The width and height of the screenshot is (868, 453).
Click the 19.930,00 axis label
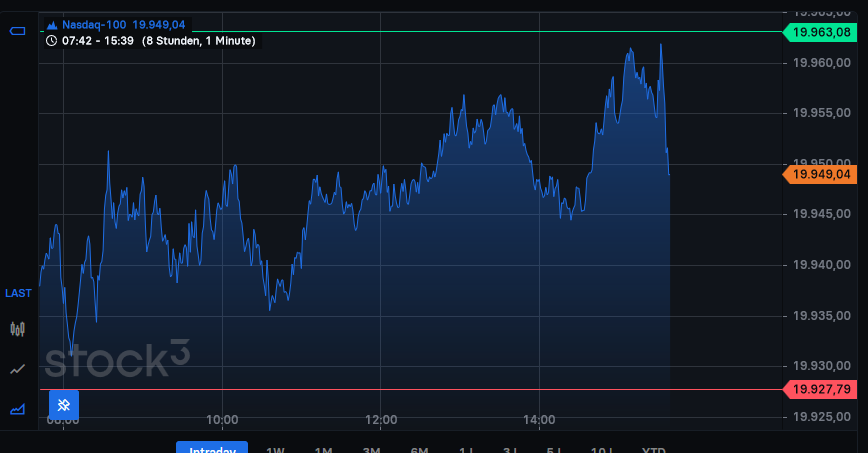[822, 366]
